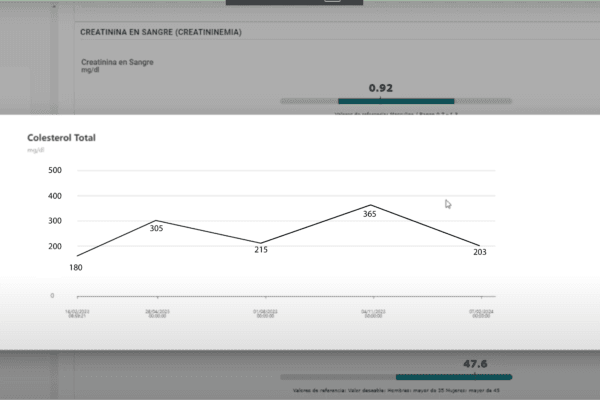This screenshot has width=600, height=400.
Task: Click the Colesterol Total chart title
Action: pos(62,137)
